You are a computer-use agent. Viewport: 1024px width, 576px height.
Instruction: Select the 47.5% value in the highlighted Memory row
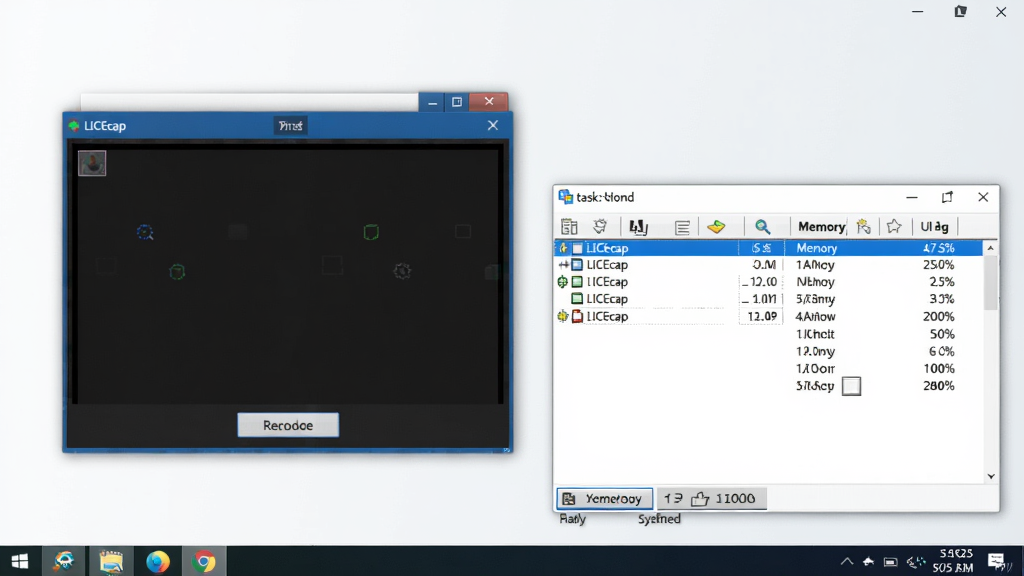click(938, 248)
